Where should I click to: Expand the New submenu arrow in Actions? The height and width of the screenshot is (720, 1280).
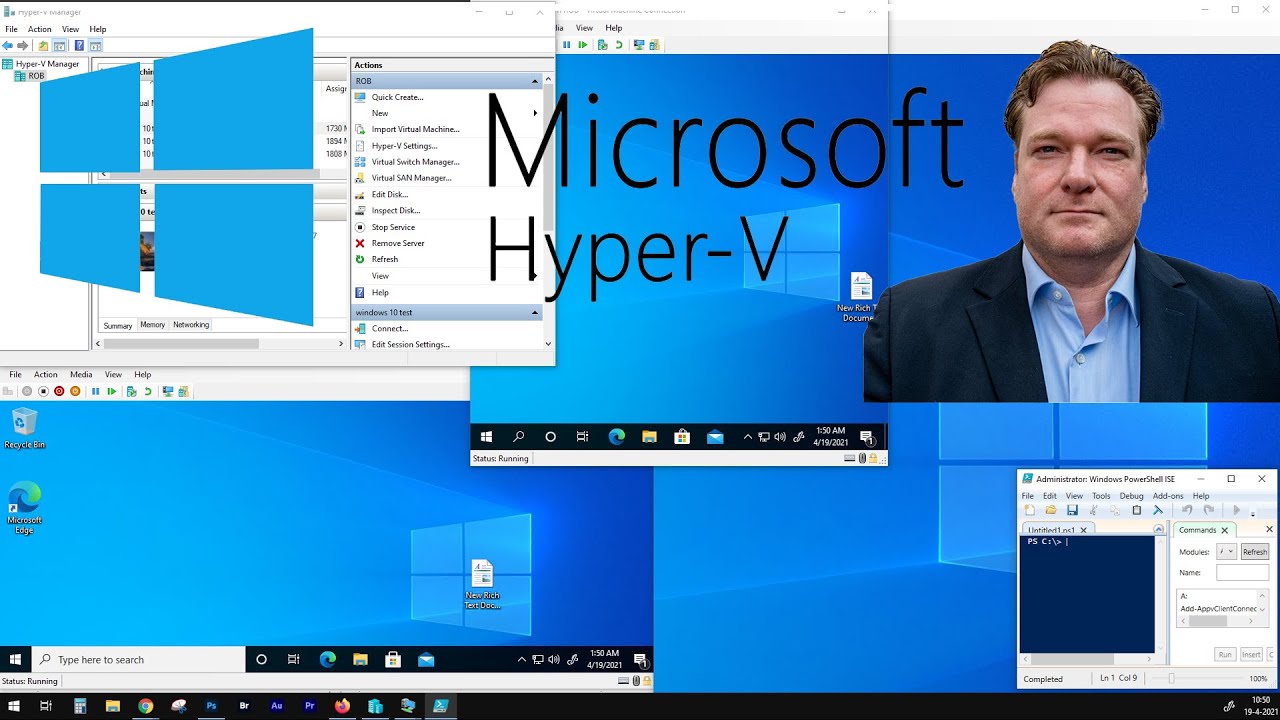tap(536, 113)
